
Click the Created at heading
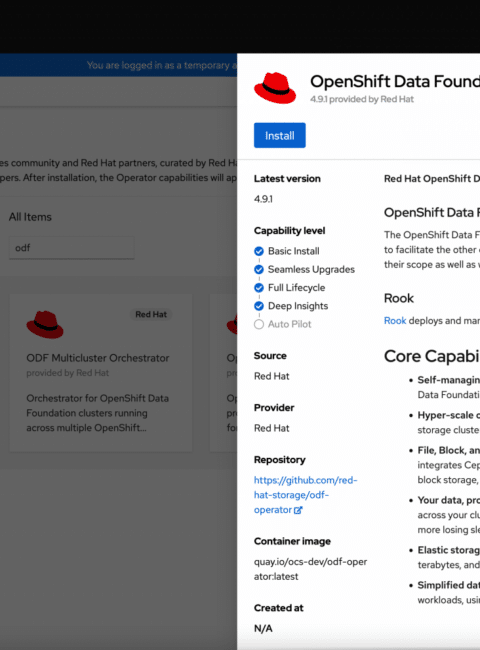tap(279, 608)
